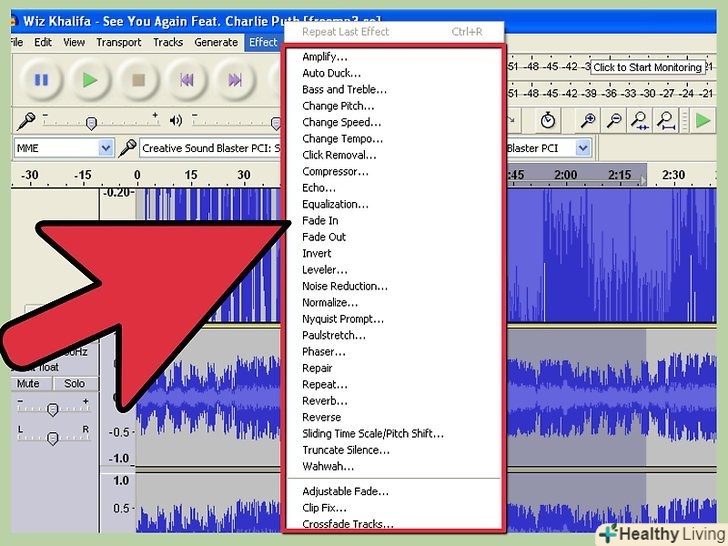The width and height of the screenshot is (728, 546).
Task: Fit project in window zoom icon
Action: point(666,120)
